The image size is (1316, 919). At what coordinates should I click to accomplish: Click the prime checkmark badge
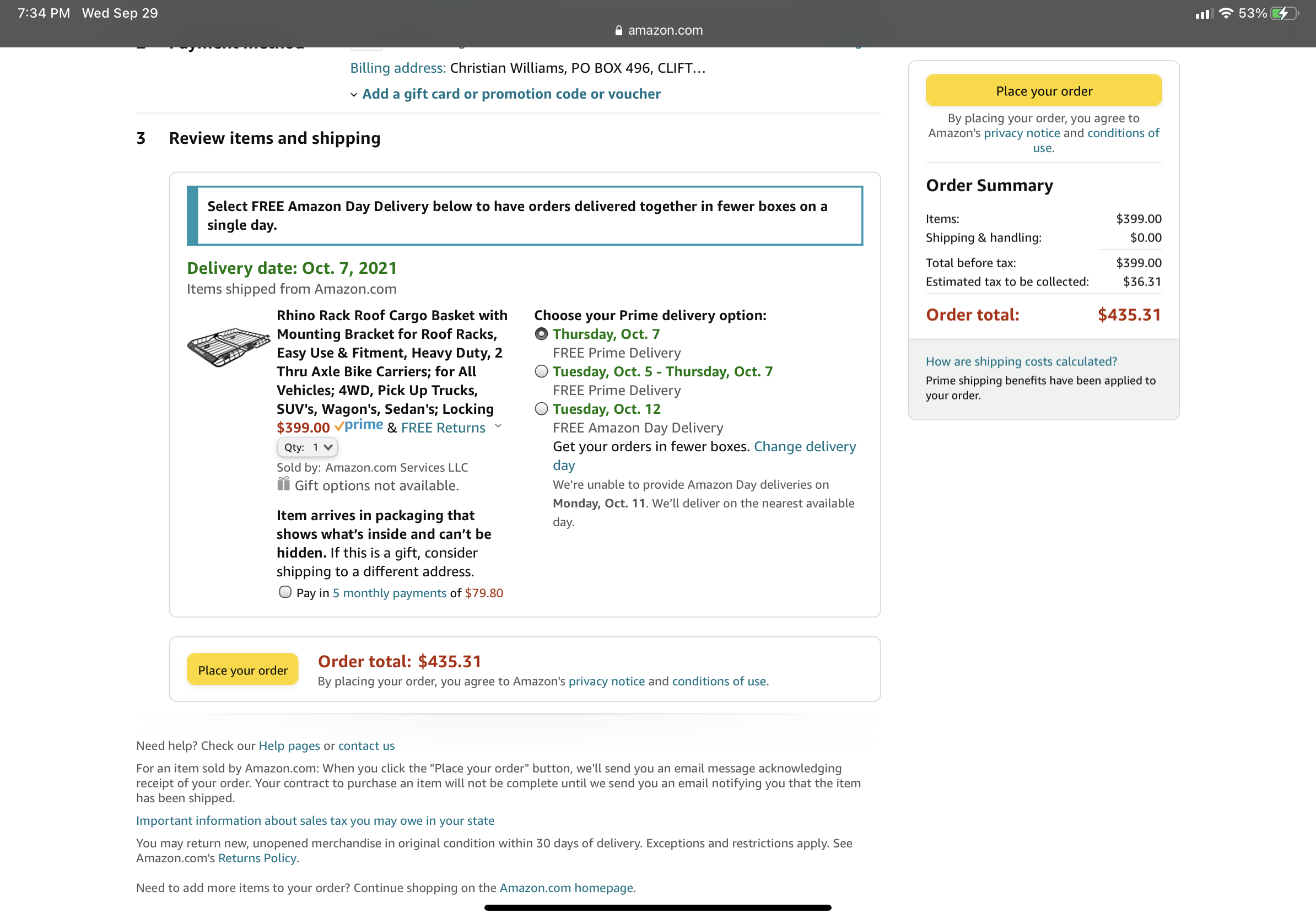359,426
